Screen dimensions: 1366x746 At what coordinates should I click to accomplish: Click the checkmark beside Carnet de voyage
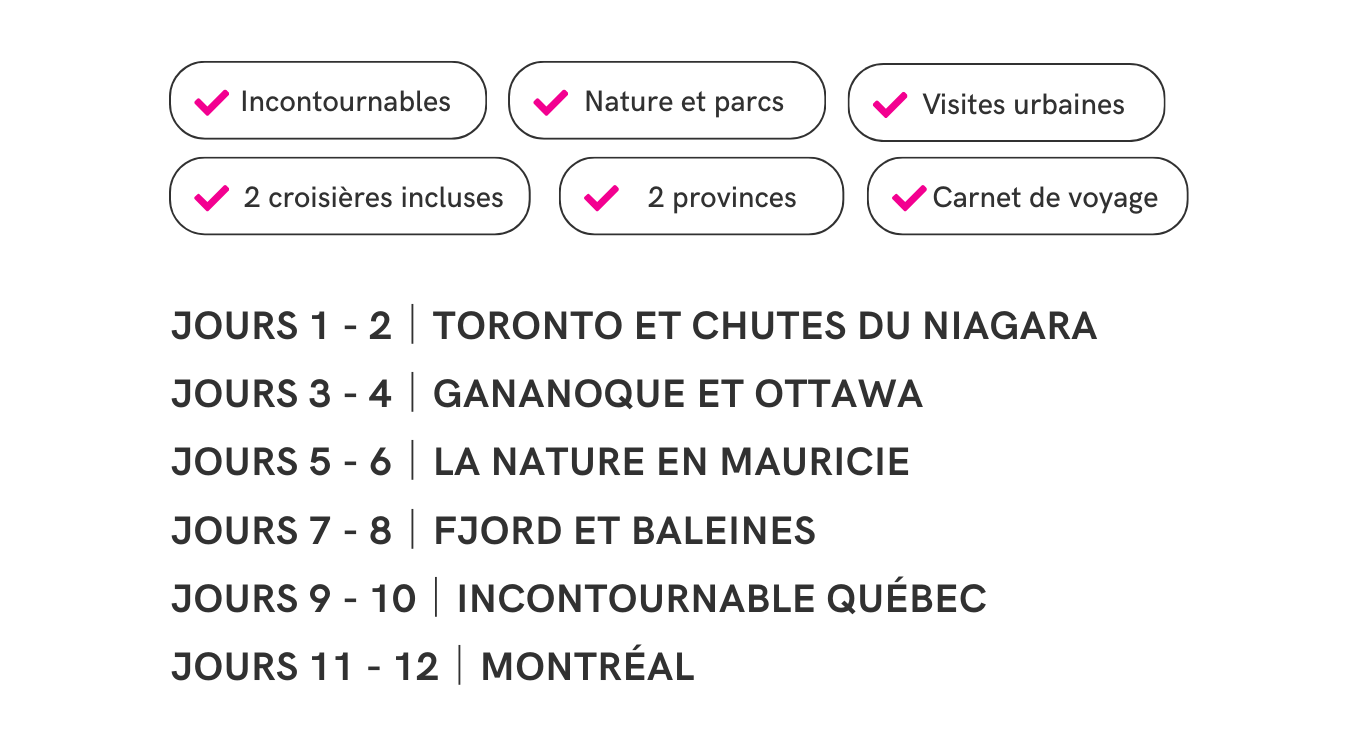coord(909,198)
